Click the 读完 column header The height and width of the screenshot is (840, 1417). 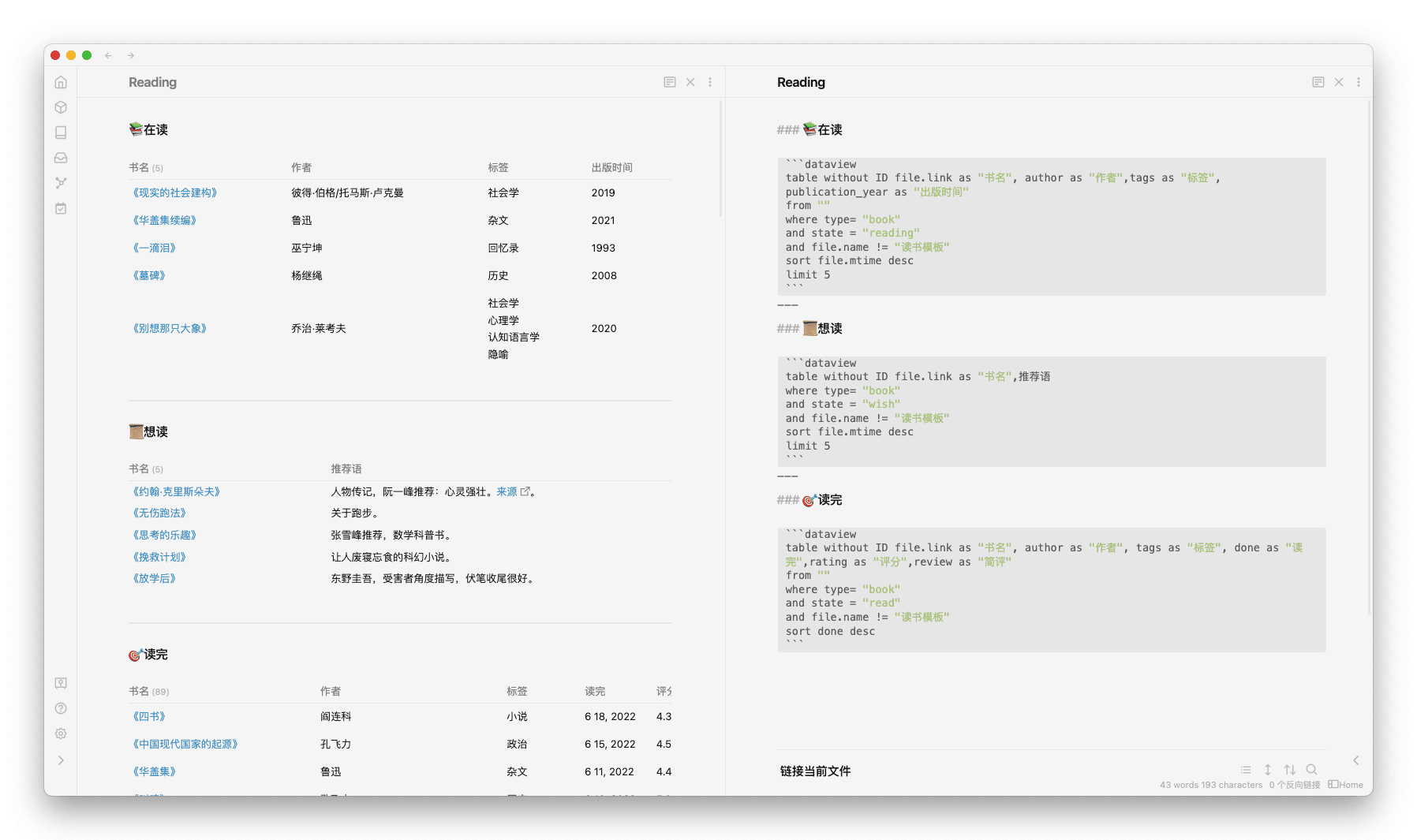[595, 691]
